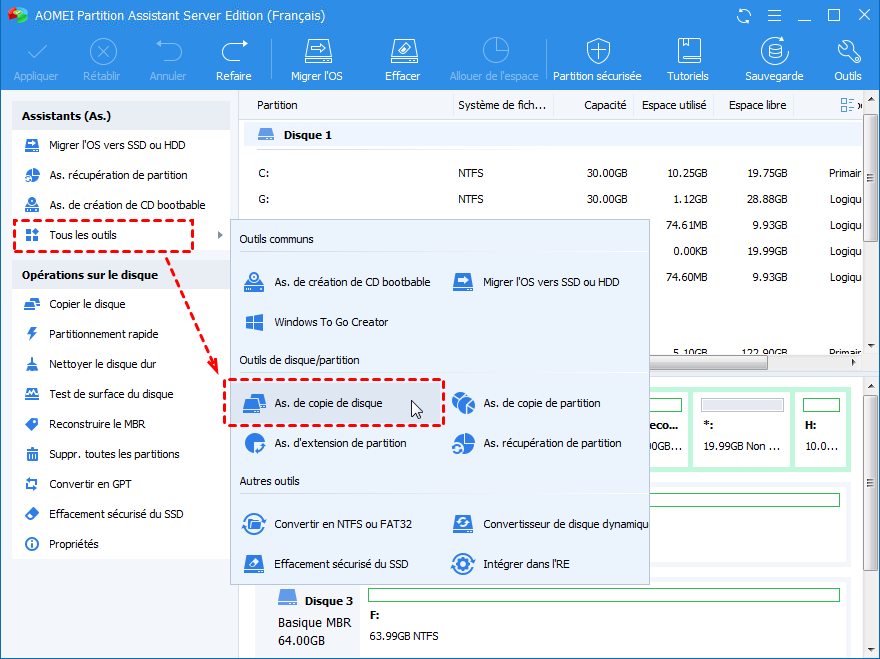
Task: Open Partition sécurisée shield icon
Action: pyautogui.click(x=598, y=52)
